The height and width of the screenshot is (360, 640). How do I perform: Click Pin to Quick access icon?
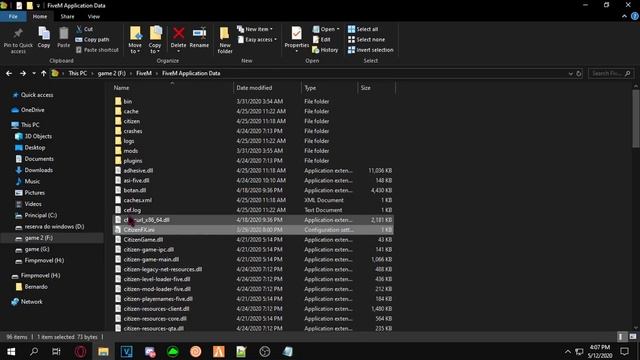[x=18, y=33]
